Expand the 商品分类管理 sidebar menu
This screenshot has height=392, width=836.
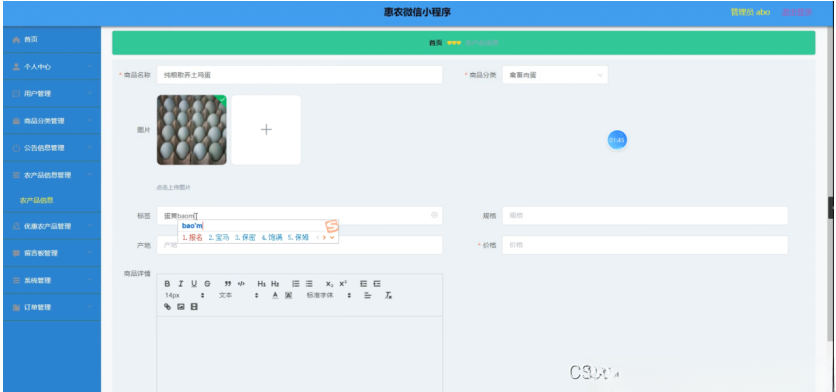(52, 121)
